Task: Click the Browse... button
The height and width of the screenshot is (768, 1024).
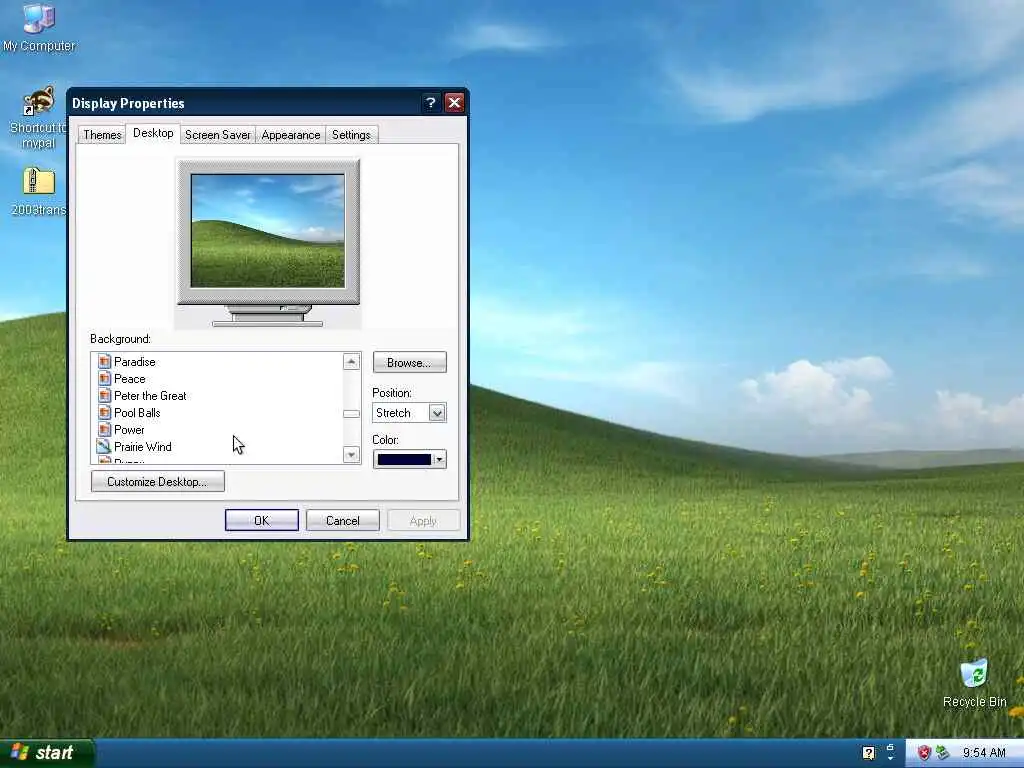Action: (409, 362)
